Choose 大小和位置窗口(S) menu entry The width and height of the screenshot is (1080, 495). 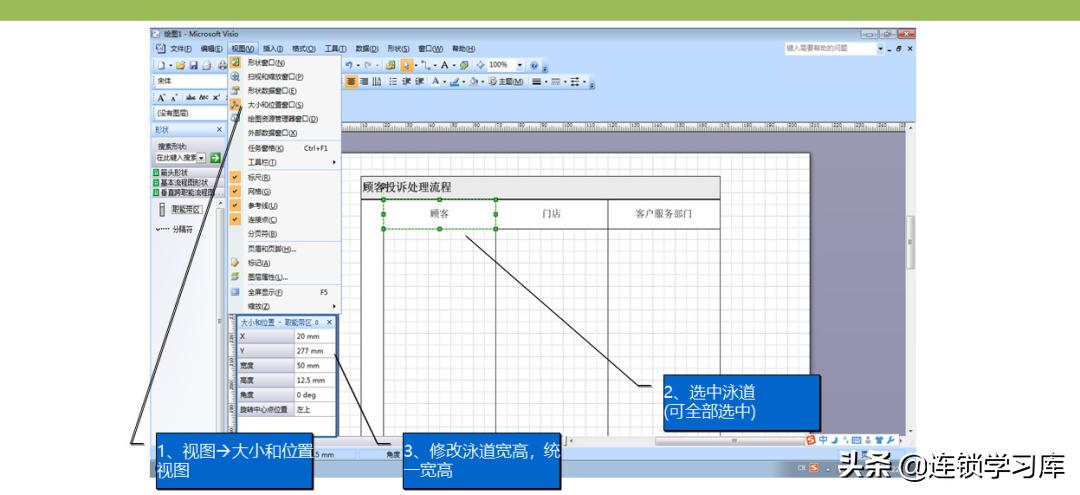(x=286, y=105)
